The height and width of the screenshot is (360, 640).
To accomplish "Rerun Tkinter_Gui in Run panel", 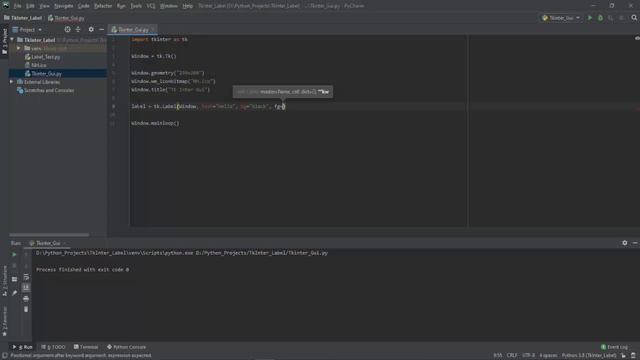I will [x=14, y=254].
